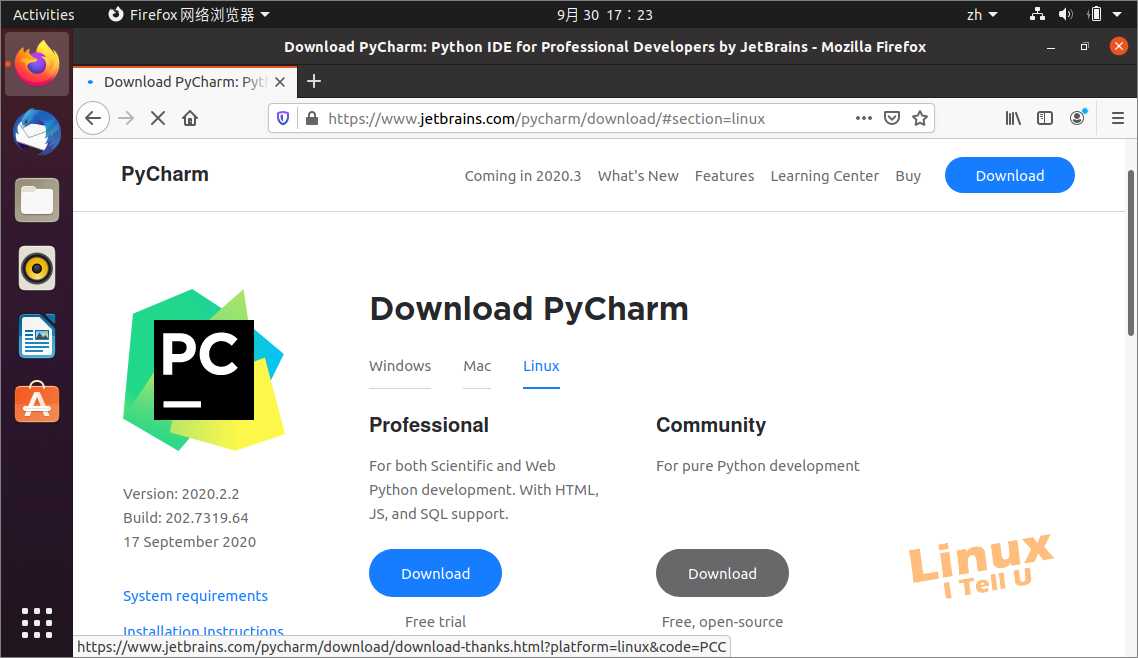
Task: Launch Rhythmbox music player from dock
Action: point(37,268)
